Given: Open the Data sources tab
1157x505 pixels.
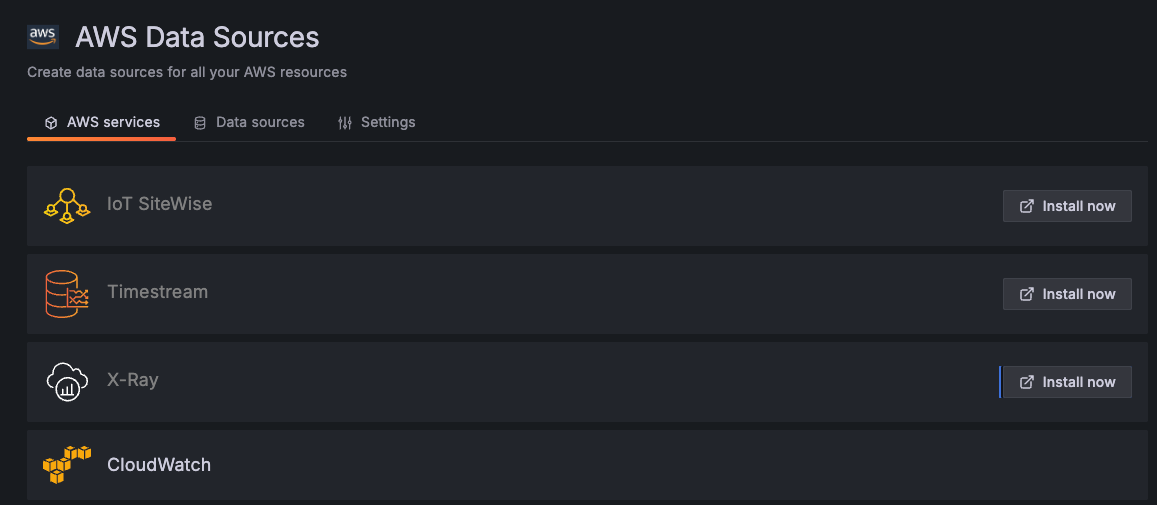Looking at the screenshot, I should (260, 122).
